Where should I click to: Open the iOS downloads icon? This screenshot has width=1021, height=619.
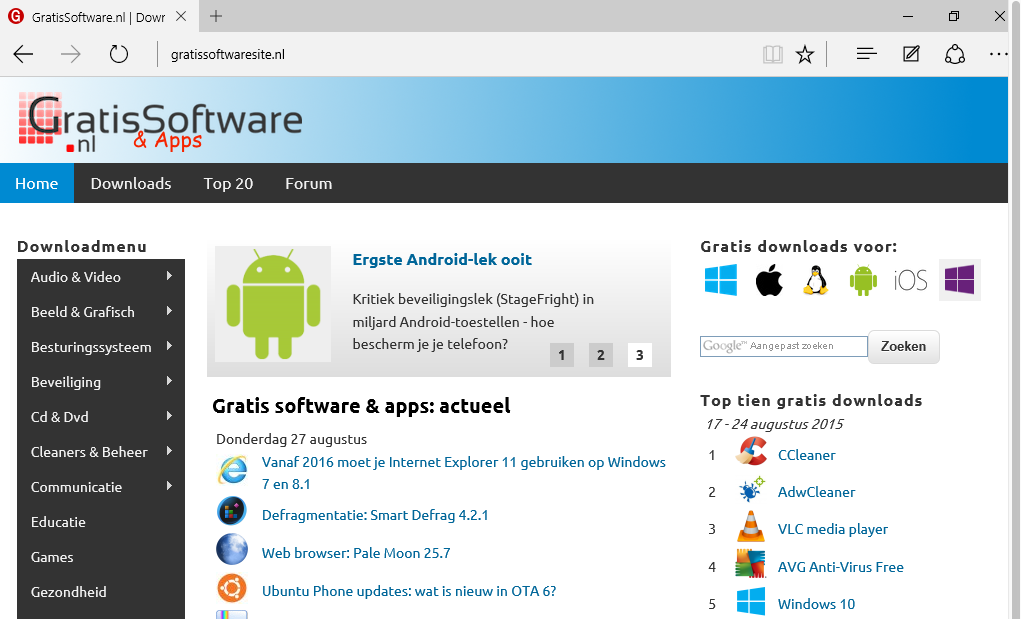click(910, 280)
